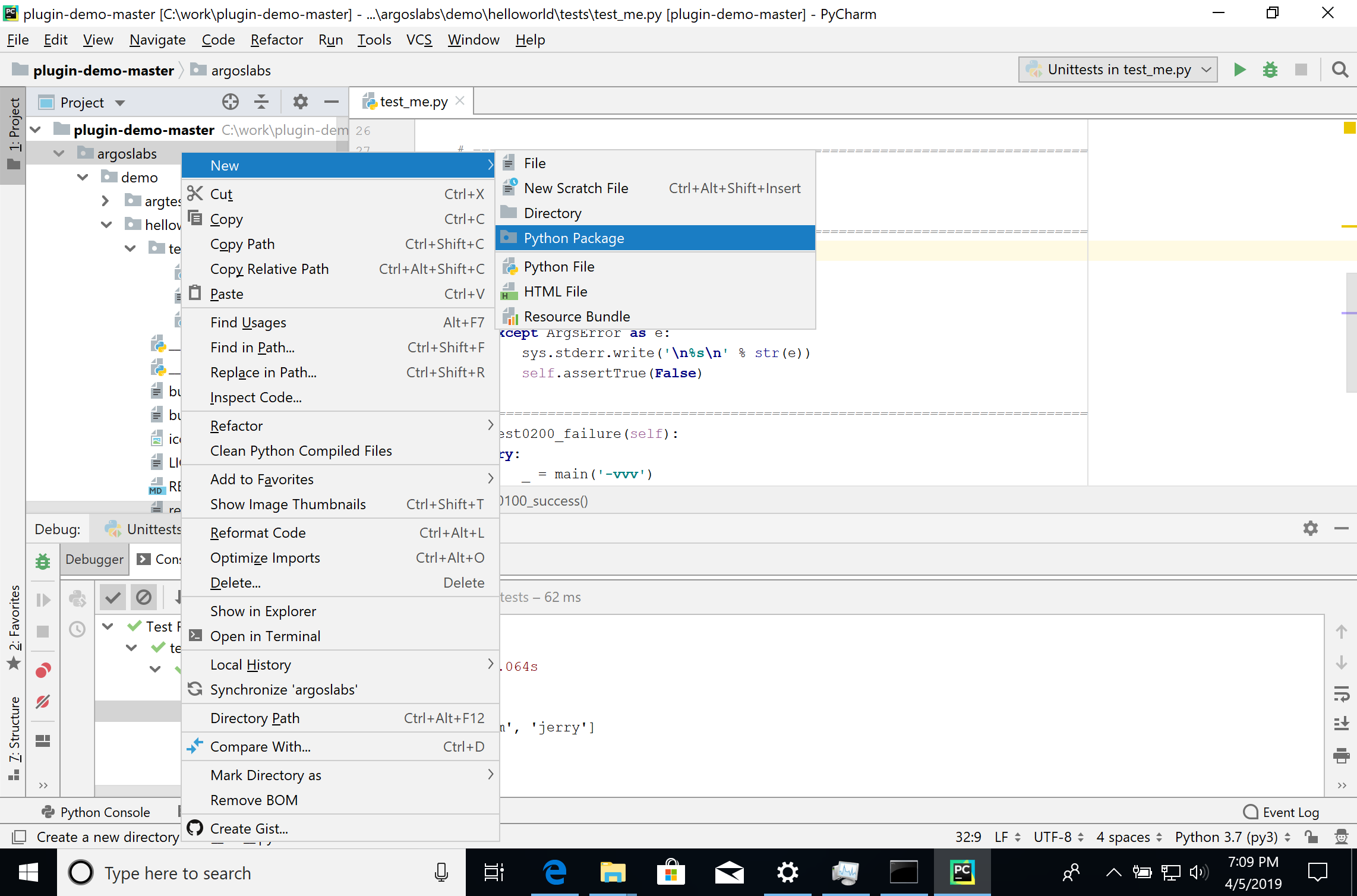Click the 32:9 line column indicator

[967, 837]
